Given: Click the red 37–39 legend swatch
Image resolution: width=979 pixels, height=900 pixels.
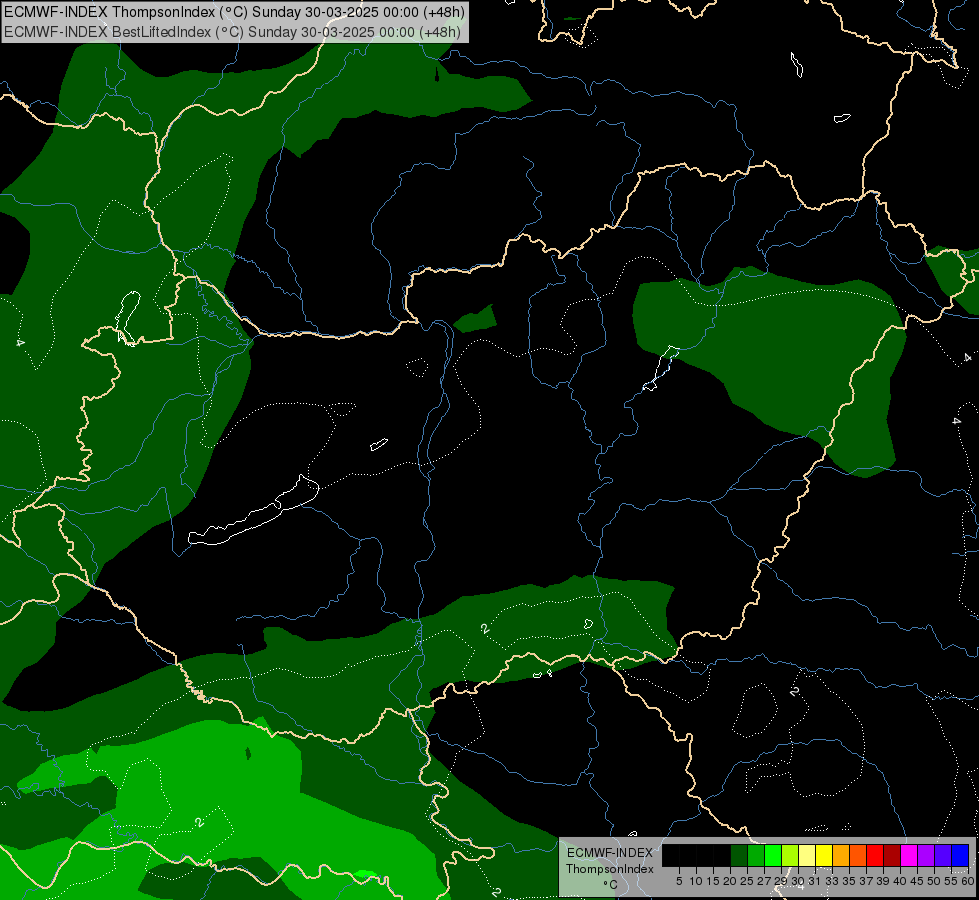Looking at the screenshot, I should coord(875,855).
